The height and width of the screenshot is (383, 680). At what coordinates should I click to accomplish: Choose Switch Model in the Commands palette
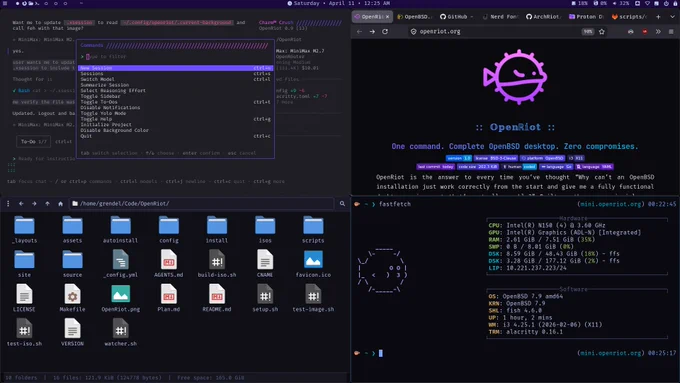(176, 79)
